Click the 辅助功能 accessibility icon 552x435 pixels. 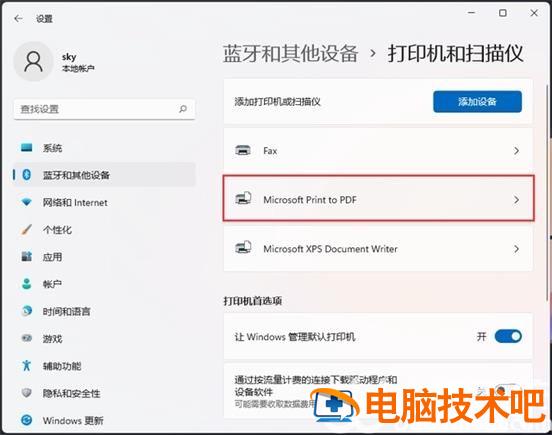click(x=26, y=366)
